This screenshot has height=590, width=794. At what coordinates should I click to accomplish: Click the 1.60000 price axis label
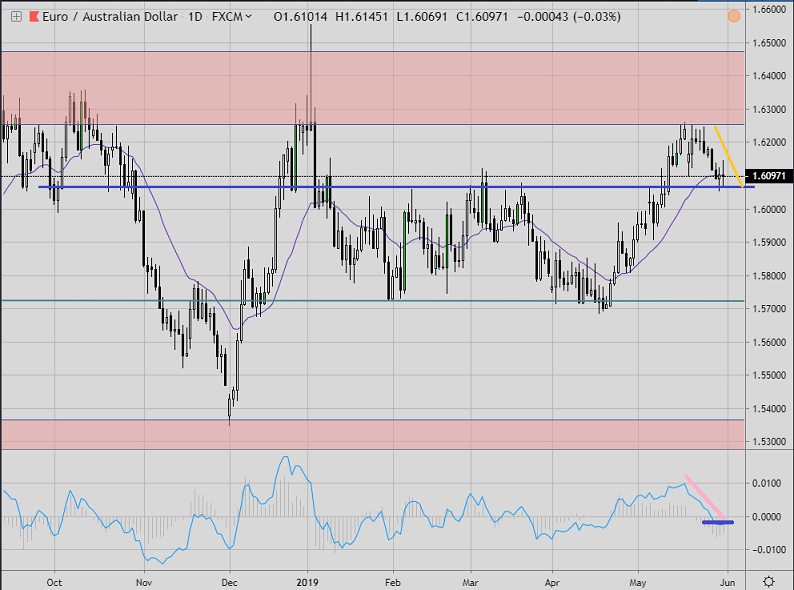769,209
